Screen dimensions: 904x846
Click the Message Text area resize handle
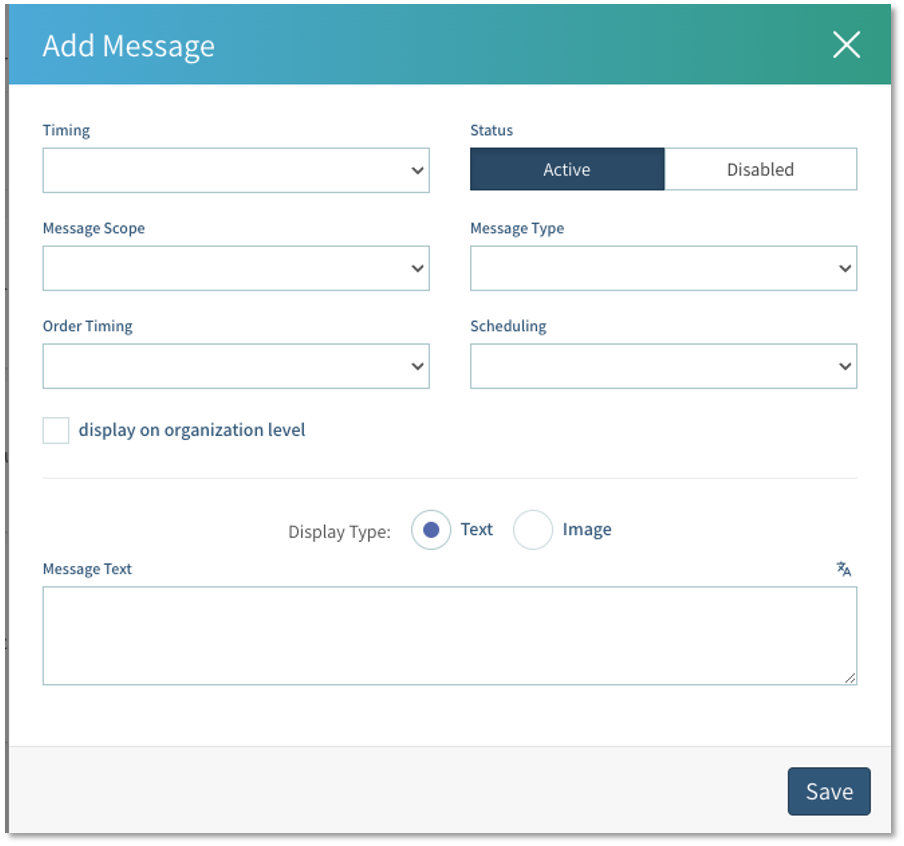click(850, 678)
